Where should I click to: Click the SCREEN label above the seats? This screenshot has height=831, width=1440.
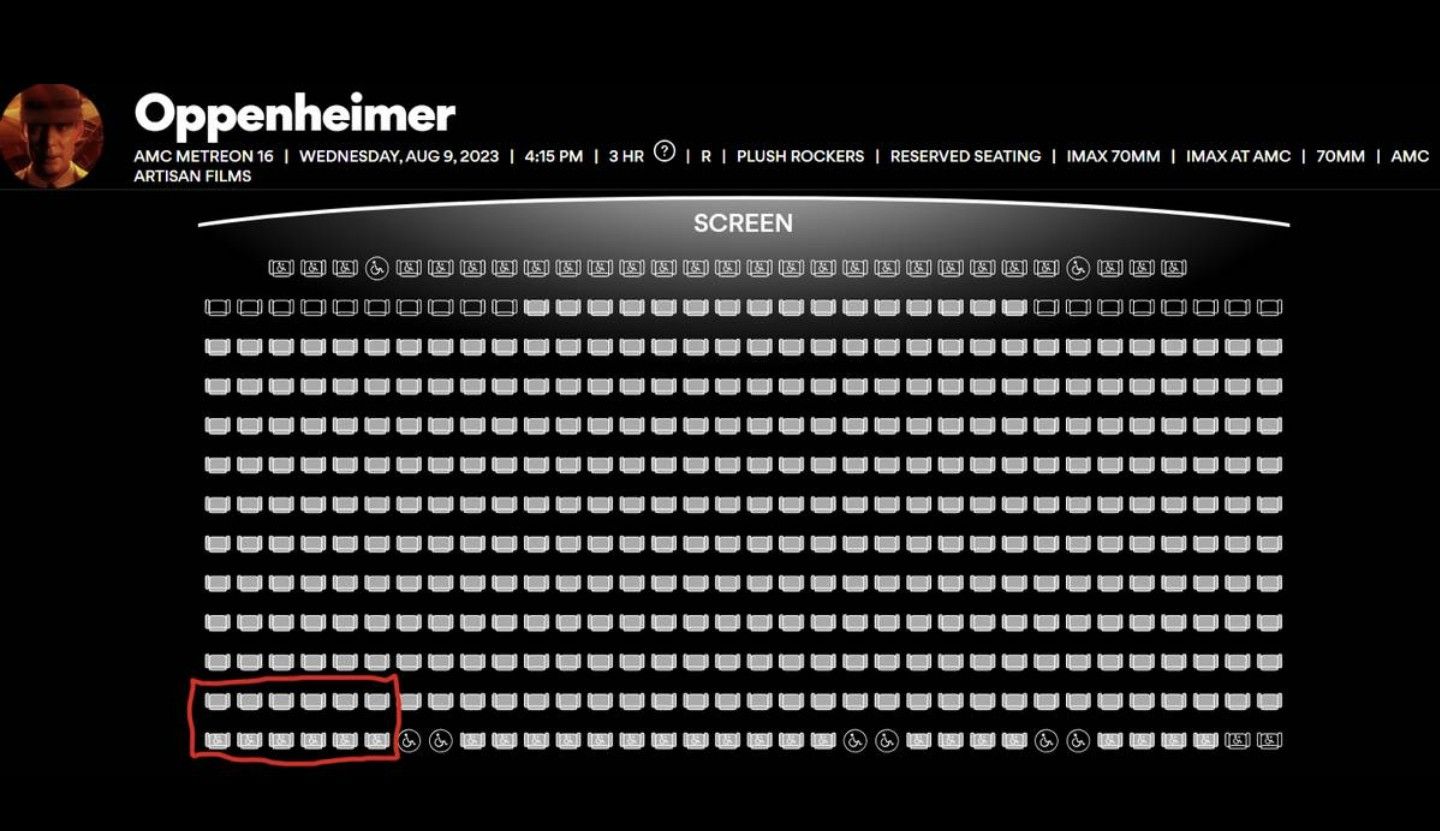coord(743,223)
